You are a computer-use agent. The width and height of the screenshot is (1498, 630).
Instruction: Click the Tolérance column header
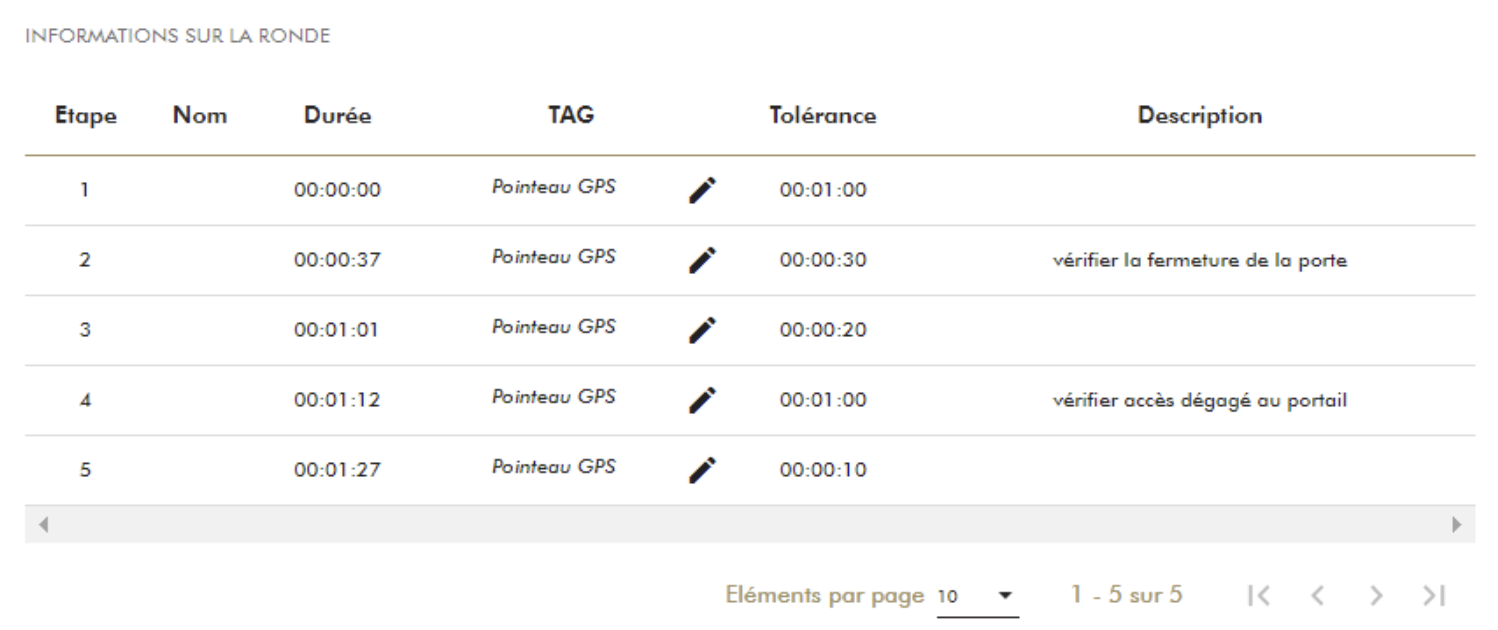point(822,116)
